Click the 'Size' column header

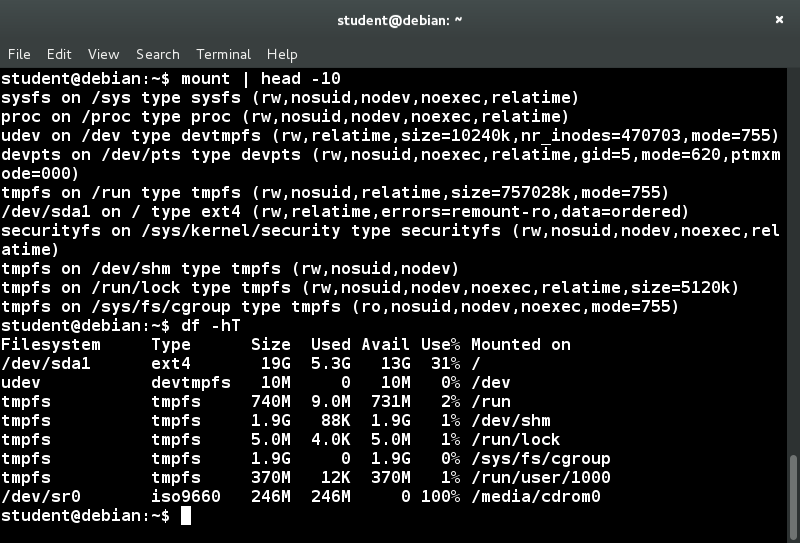click(x=270, y=344)
